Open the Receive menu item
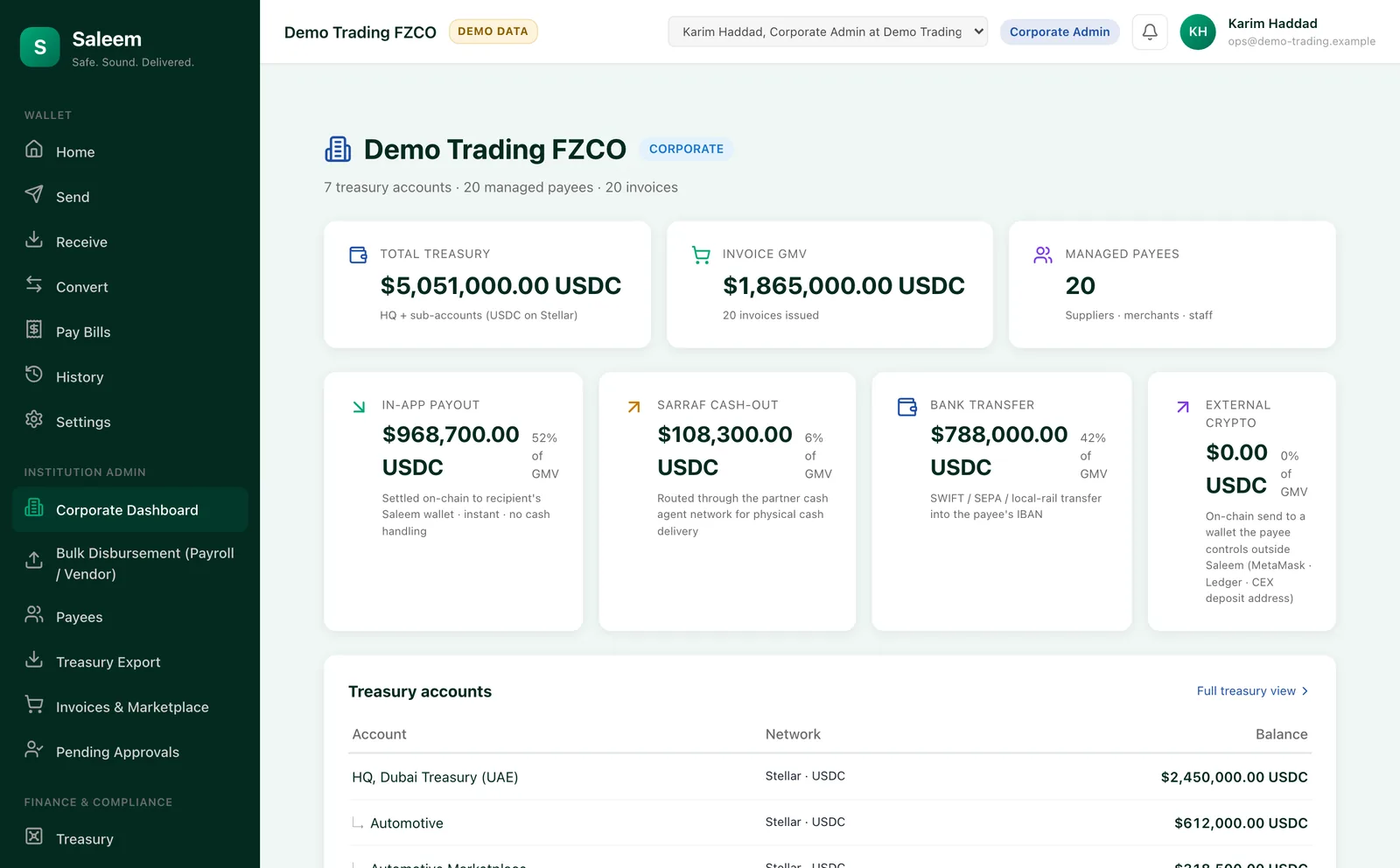 tap(130, 241)
